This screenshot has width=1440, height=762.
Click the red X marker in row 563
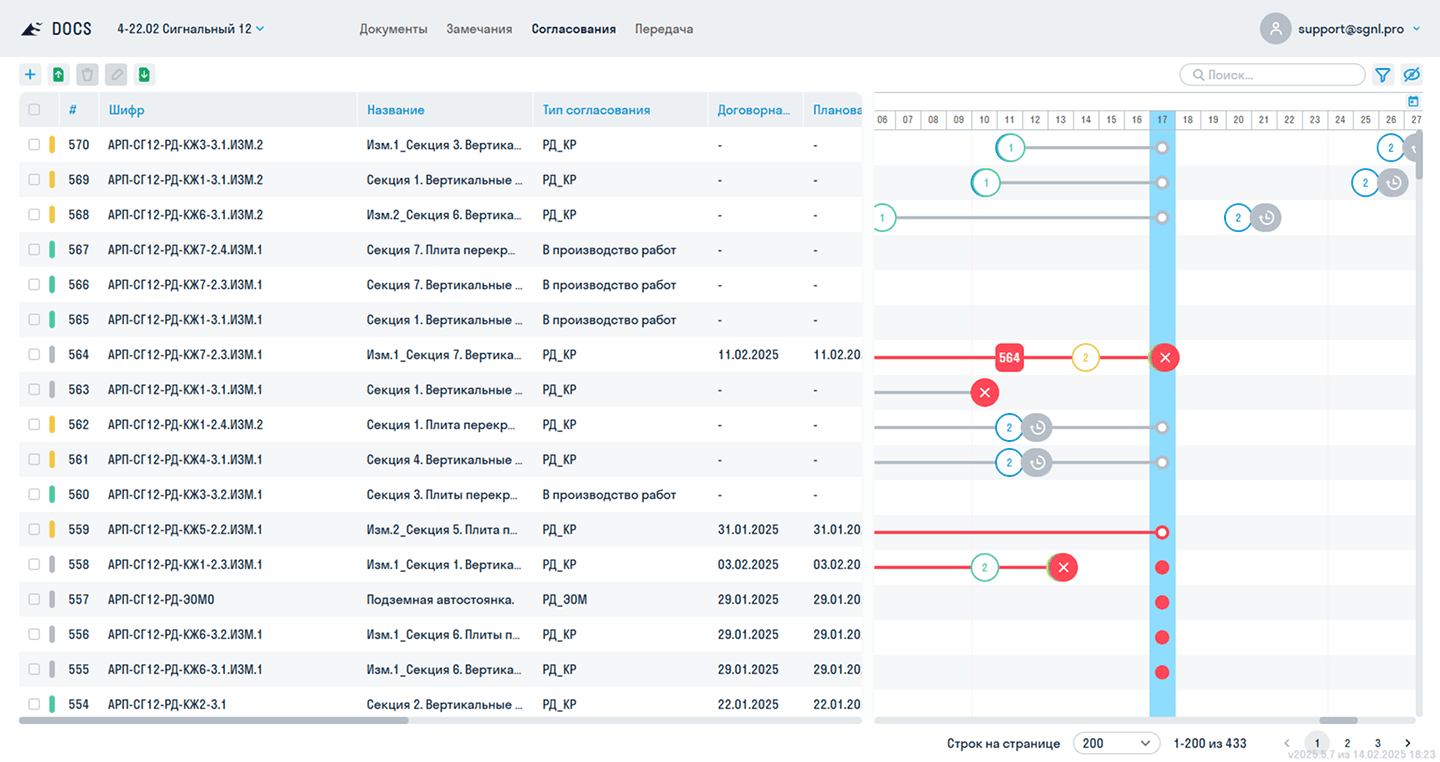click(x=984, y=392)
